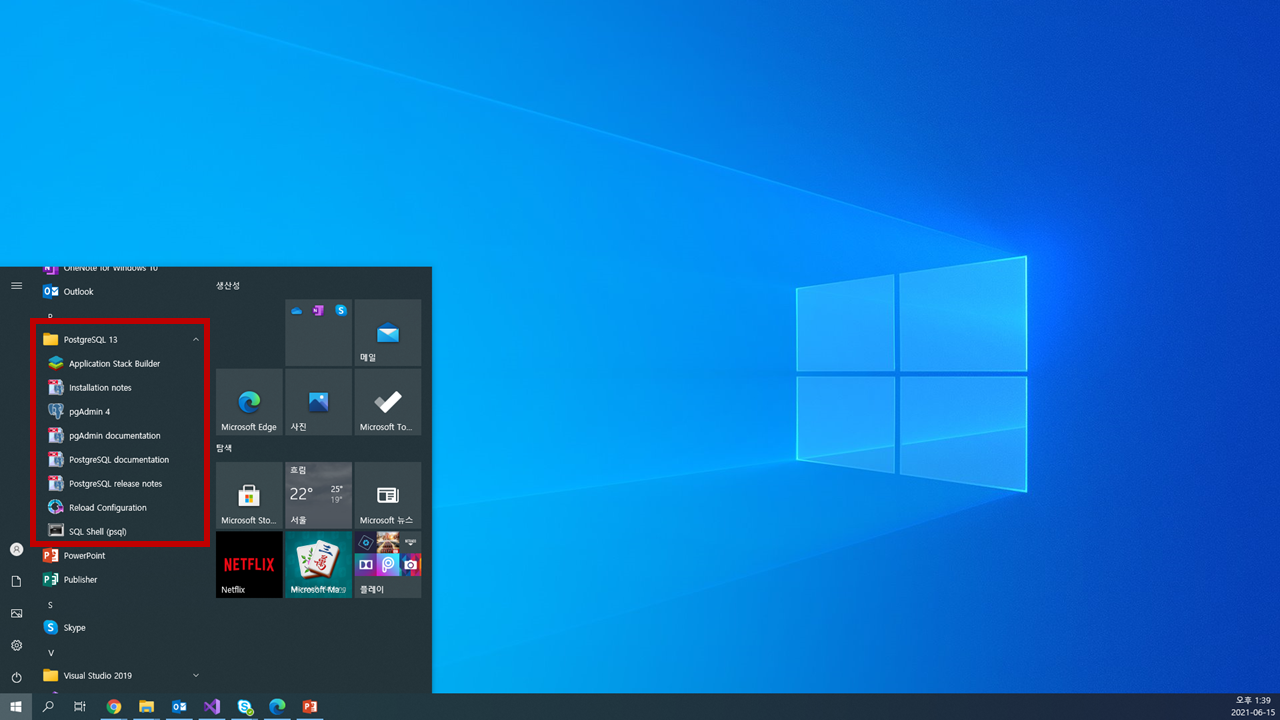Image resolution: width=1280 pixels, height=720 pixels.
Task: Open Settings gear in Start rail
Action: pos(16,646)
